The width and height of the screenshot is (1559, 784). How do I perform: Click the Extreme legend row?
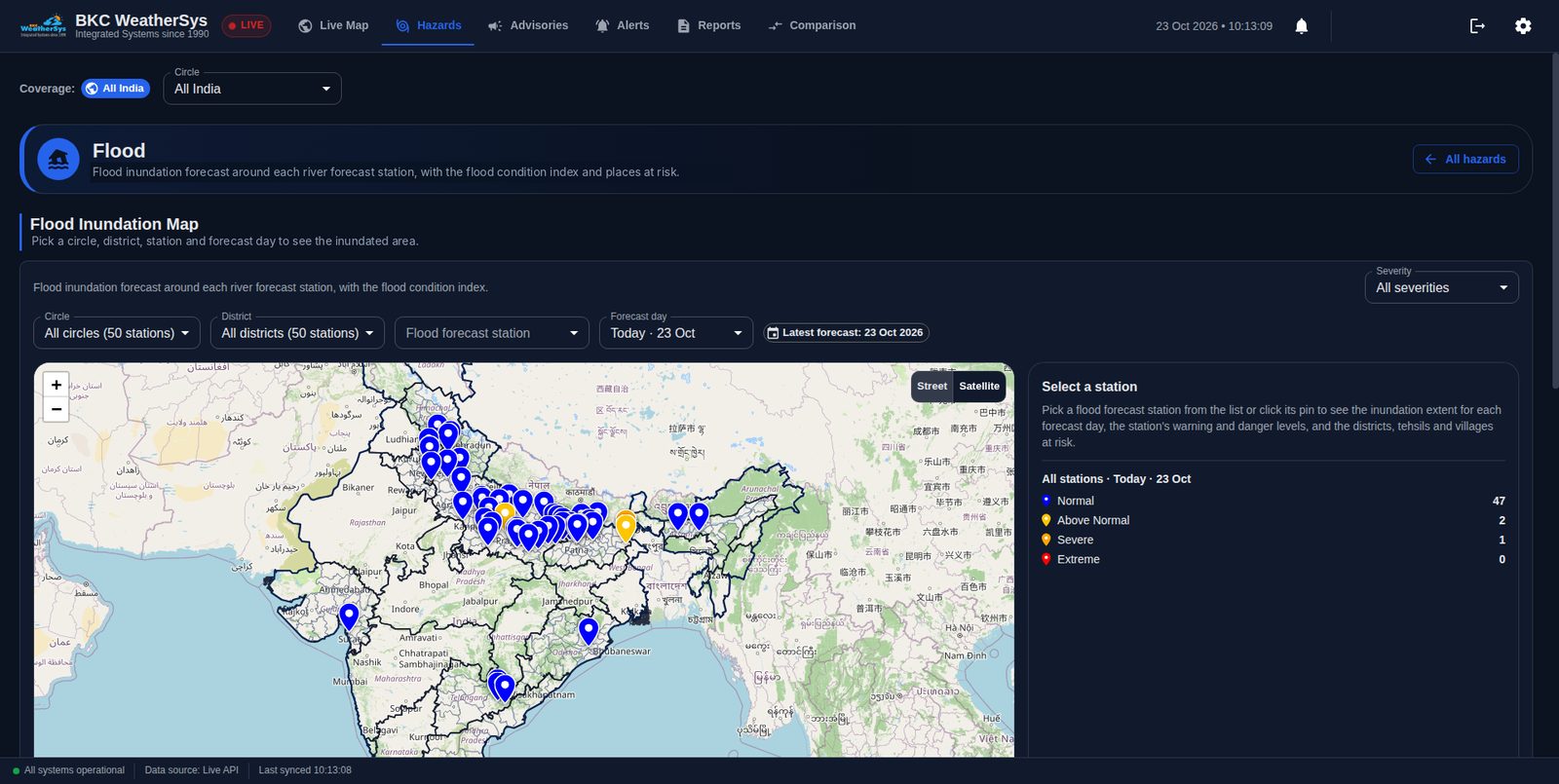point(1274,559)
